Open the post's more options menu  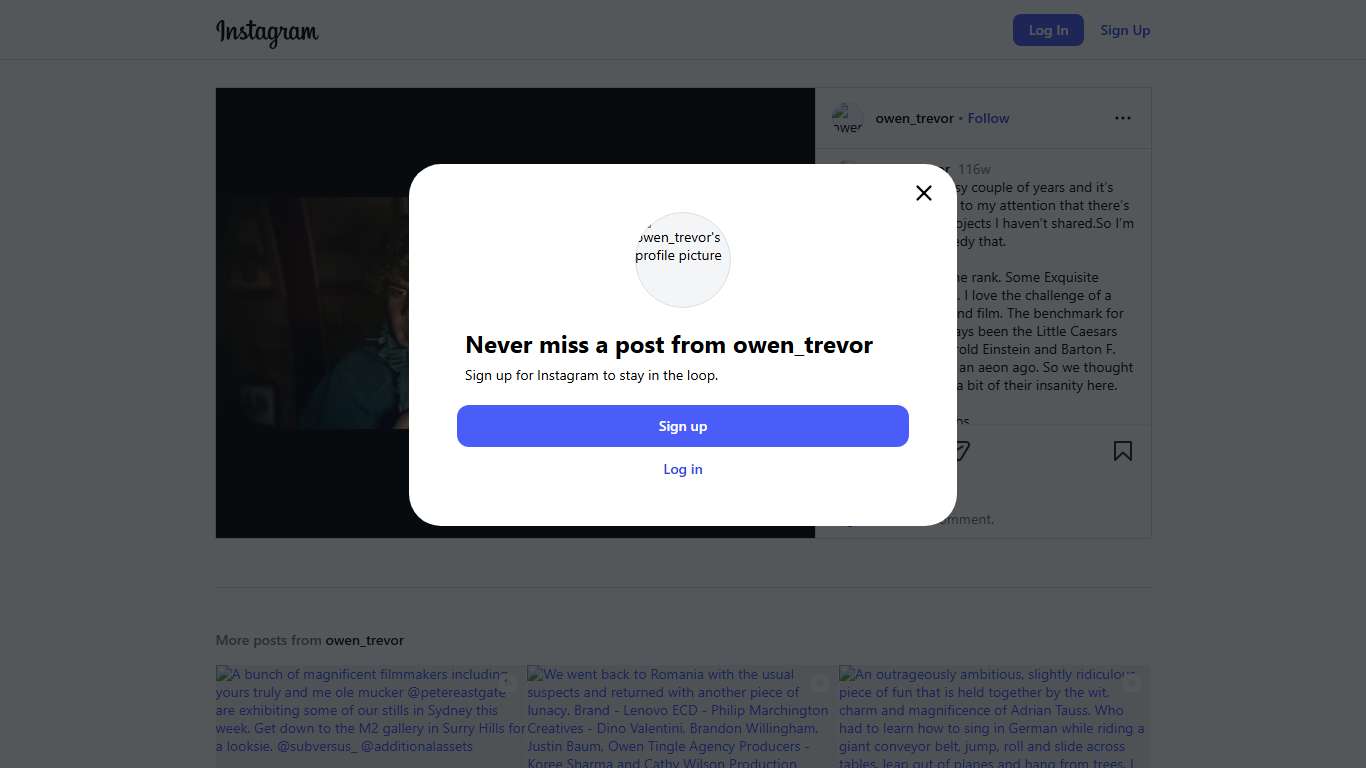1122,118
